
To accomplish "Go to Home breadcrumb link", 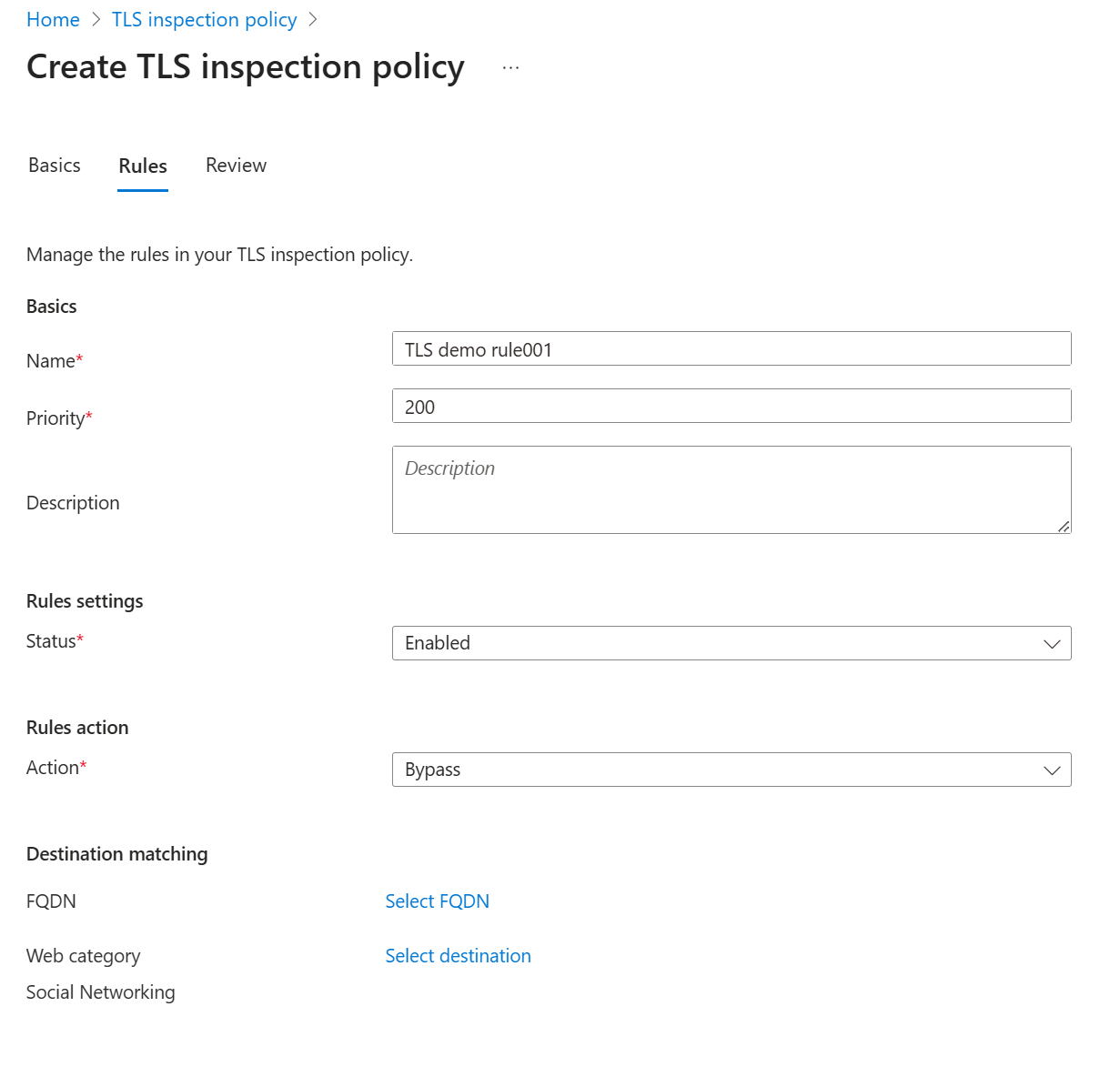I will click(x=53, y=20).
